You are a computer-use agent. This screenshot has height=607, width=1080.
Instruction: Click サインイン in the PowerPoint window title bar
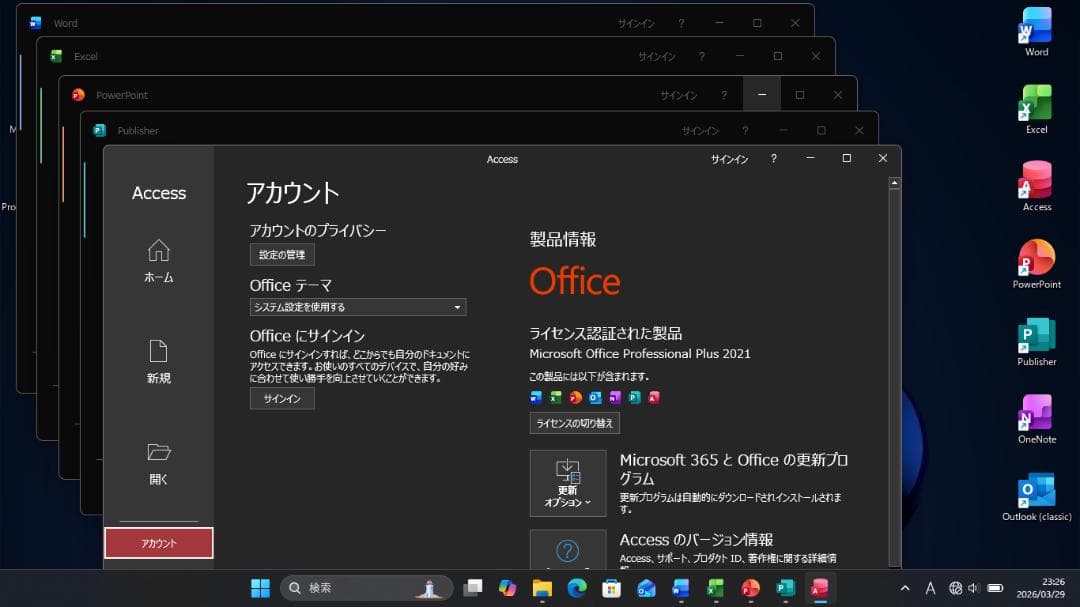(678, 95)
